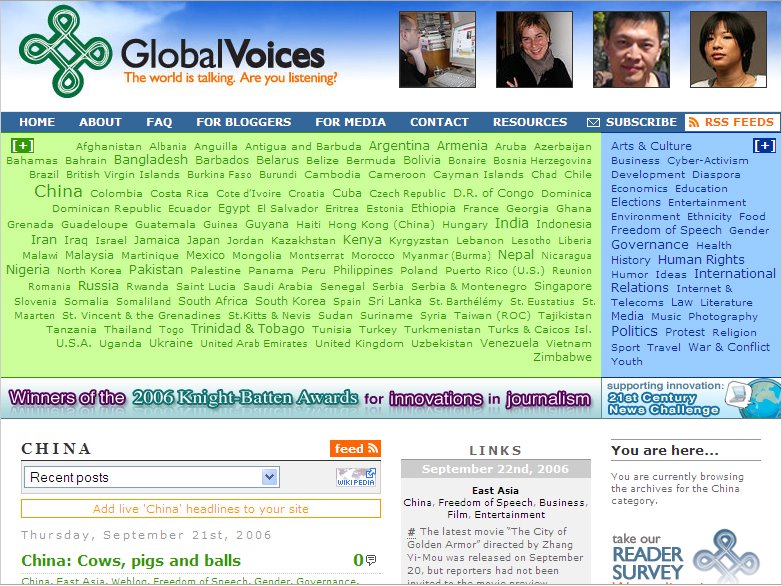Click the Knight-Batten Awards banner
782x586 pixels.
pyautogui.click(x=300, y=398)
